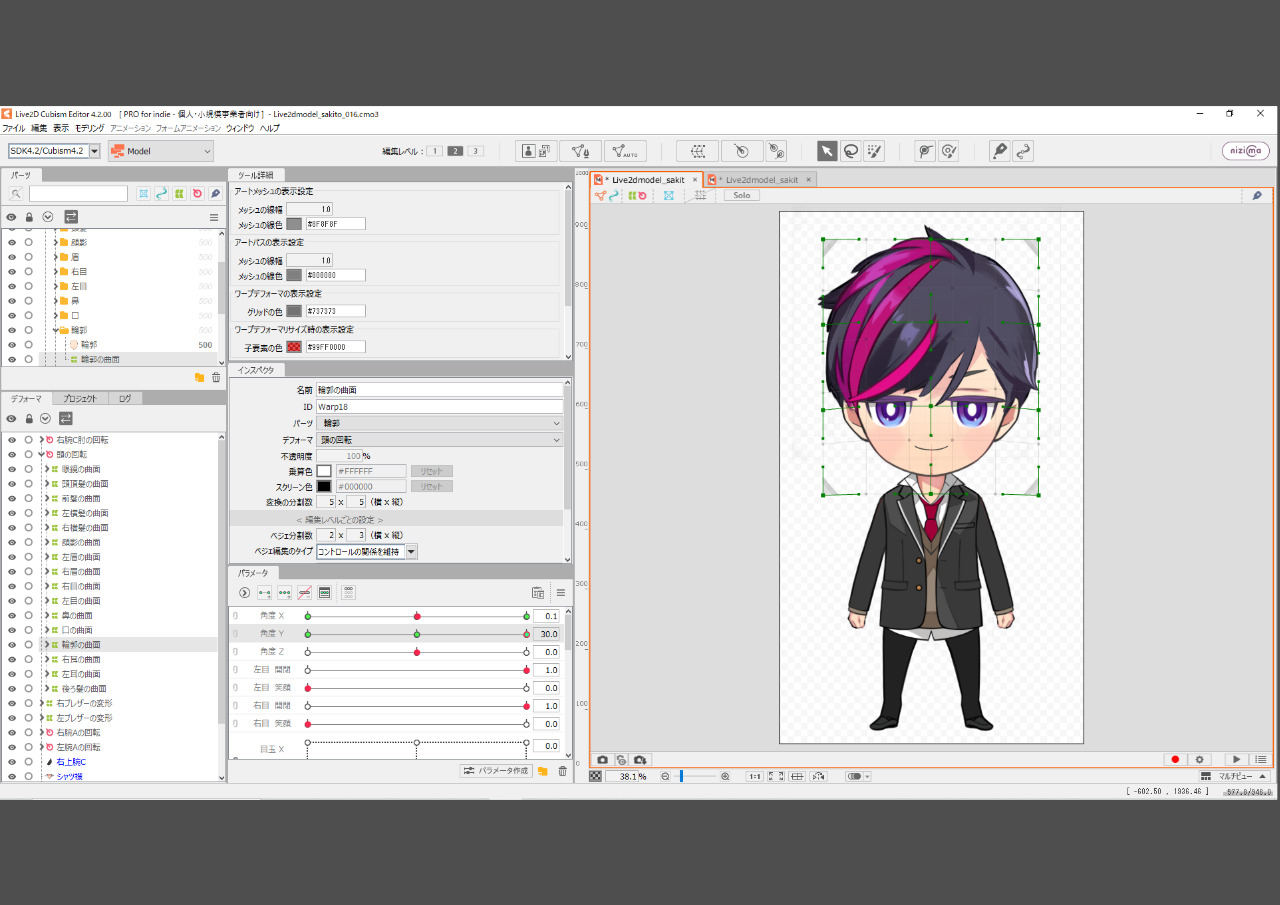Click add two keys icon in parameter panel
The height and width of the screenshot is (905, 1280).
point(265,592)
